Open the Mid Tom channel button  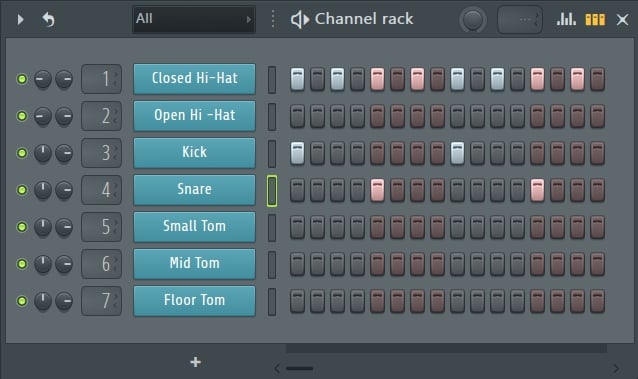(194, 264)
